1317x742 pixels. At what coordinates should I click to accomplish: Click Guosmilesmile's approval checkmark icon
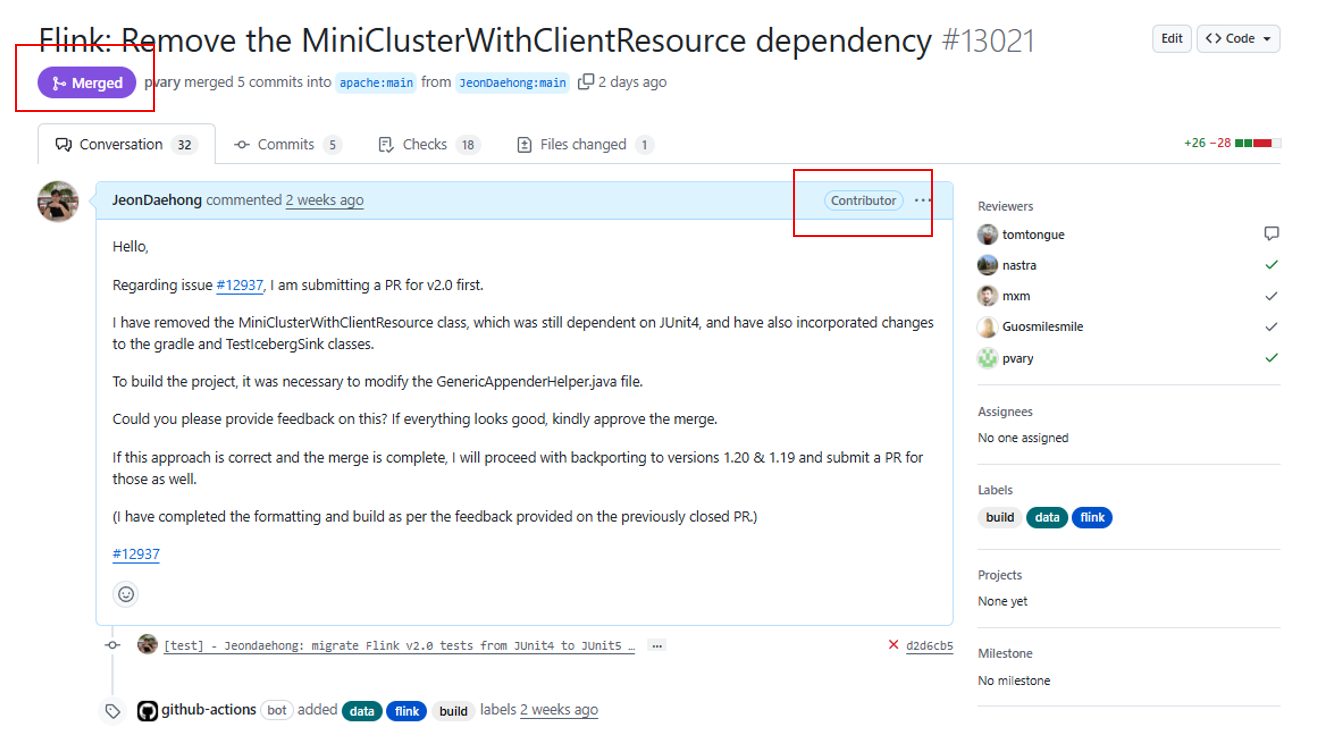[x=1271, y=327]
